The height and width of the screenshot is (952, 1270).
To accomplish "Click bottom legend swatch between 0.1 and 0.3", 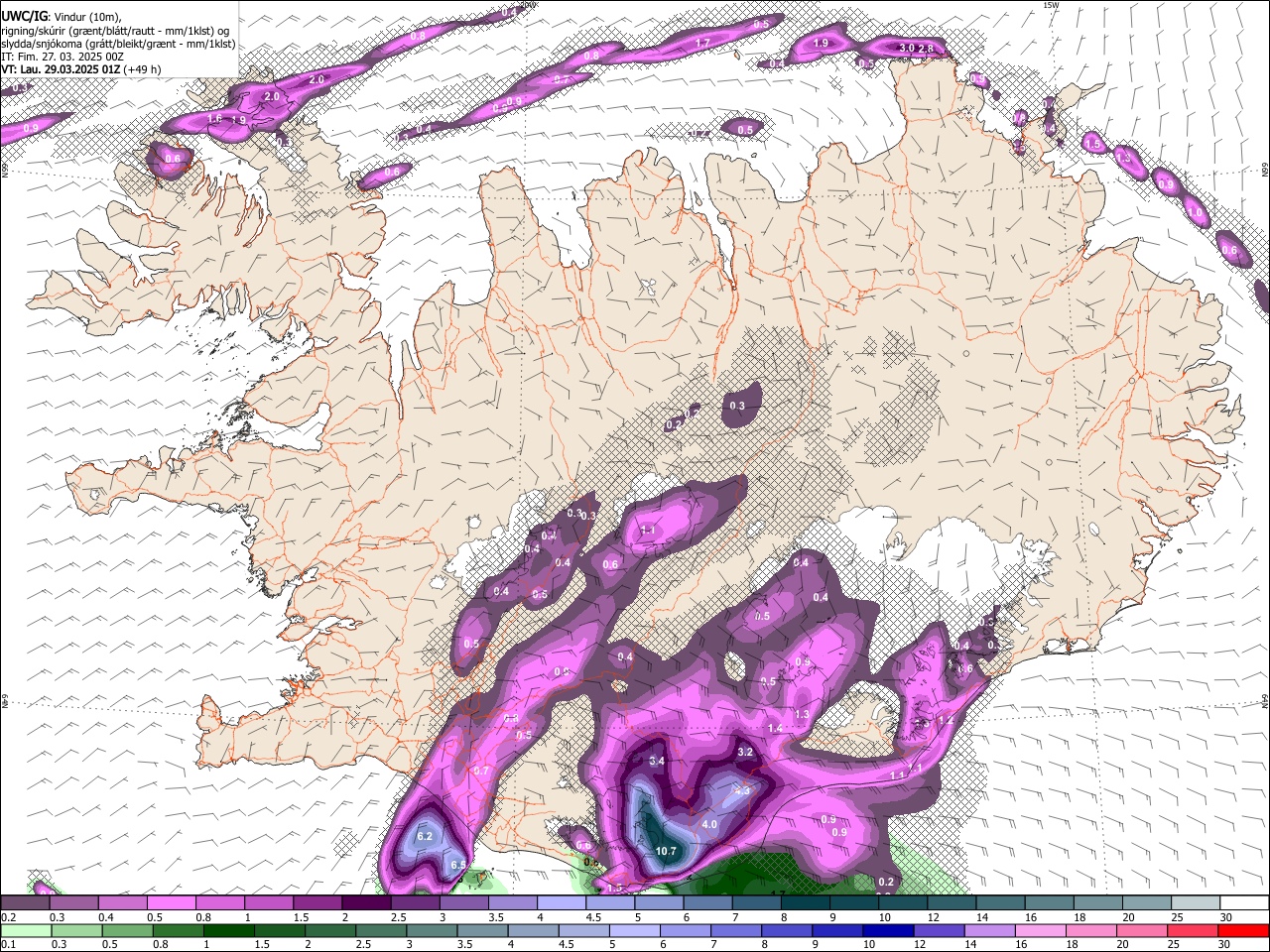I will 26,930.
